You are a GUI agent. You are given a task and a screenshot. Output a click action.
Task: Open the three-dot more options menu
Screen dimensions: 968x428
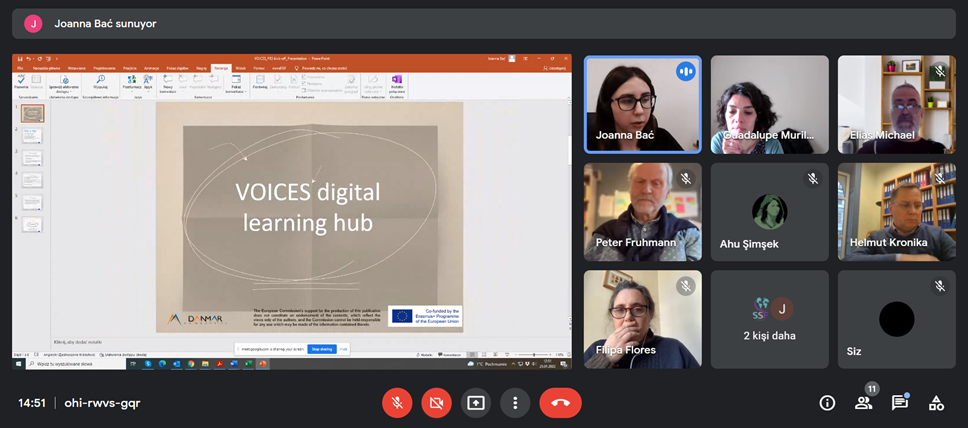[515, 403]
